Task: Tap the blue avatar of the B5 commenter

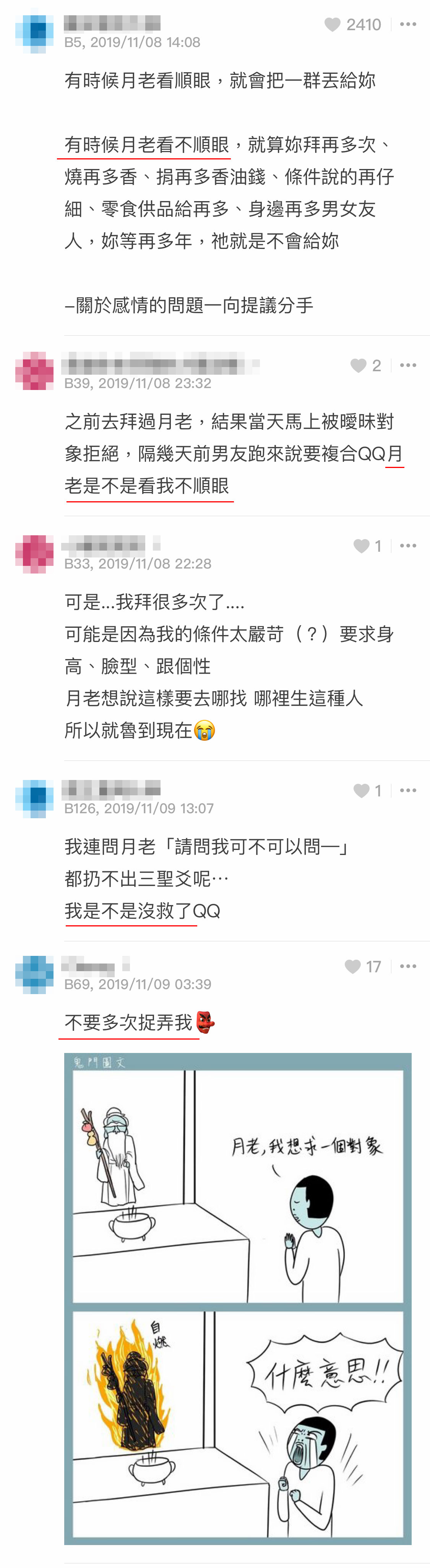Action: click(34, 34)
